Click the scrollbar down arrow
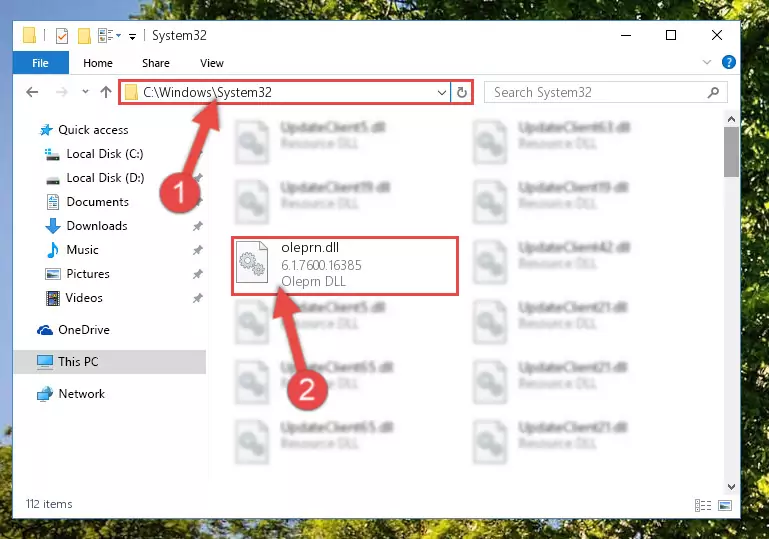Screen dimensions: 769x539 (x=731, y=487)
